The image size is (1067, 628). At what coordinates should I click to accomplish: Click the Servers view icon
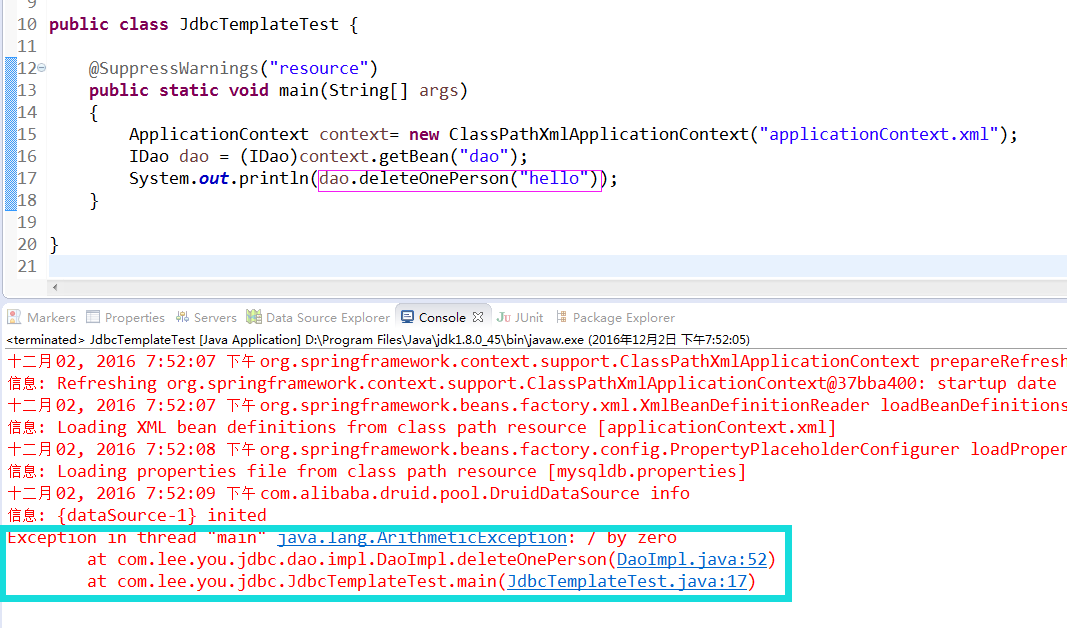point(182,317)
